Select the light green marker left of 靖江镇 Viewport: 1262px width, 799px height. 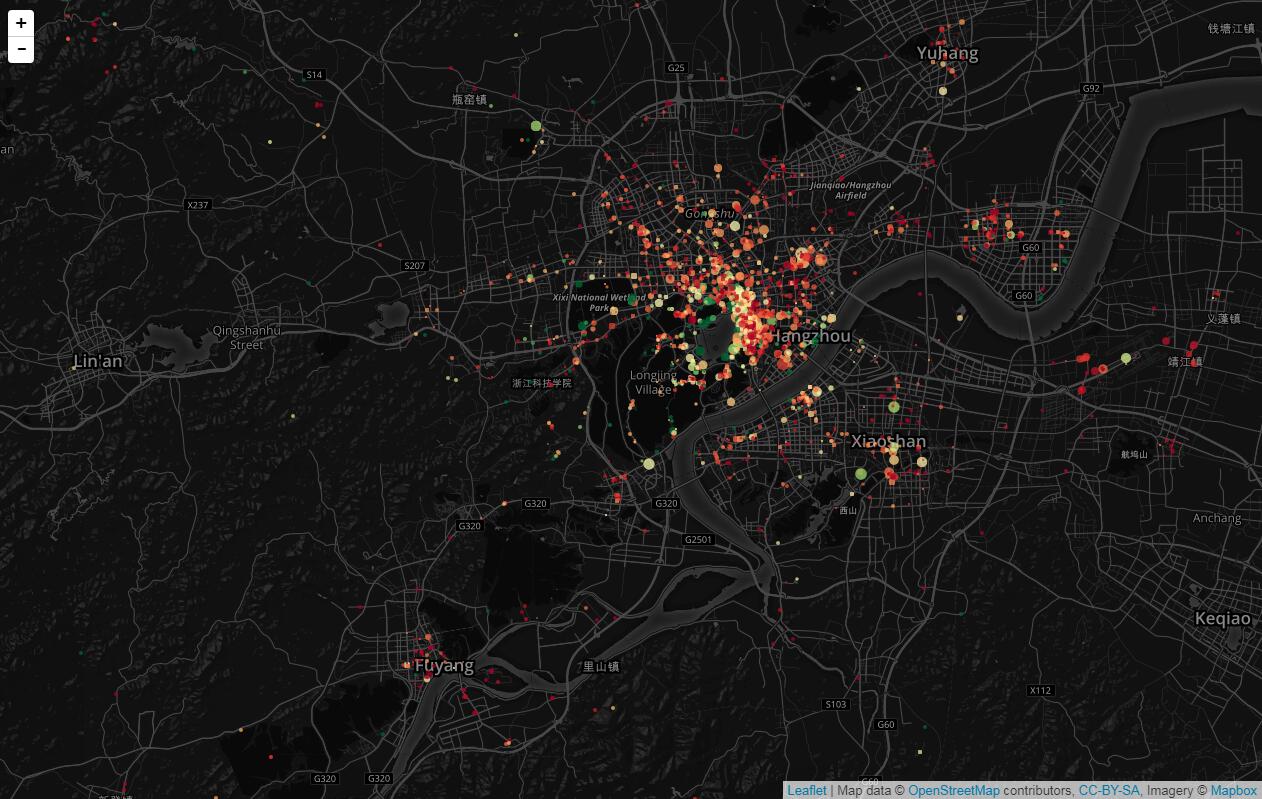click(1126, 358)
